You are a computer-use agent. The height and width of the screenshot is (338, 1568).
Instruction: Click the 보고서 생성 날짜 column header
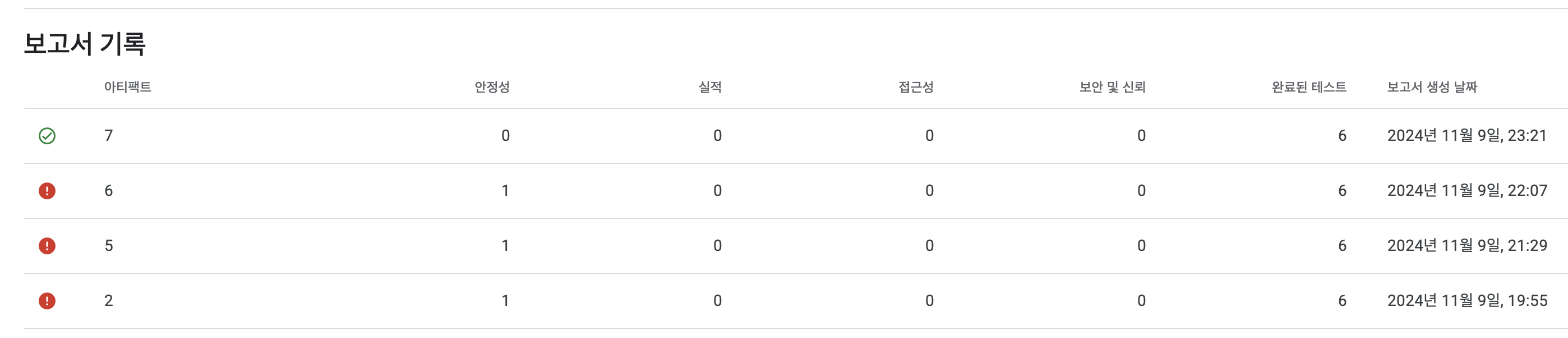1432,87
